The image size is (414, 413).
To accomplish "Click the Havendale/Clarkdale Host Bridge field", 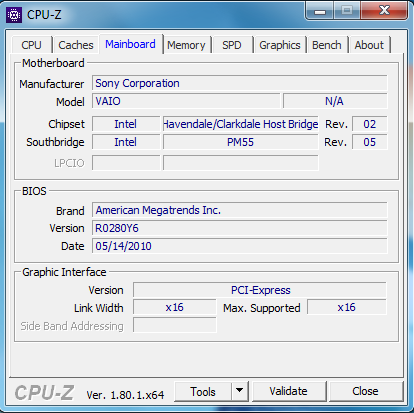I will (241, 124).
